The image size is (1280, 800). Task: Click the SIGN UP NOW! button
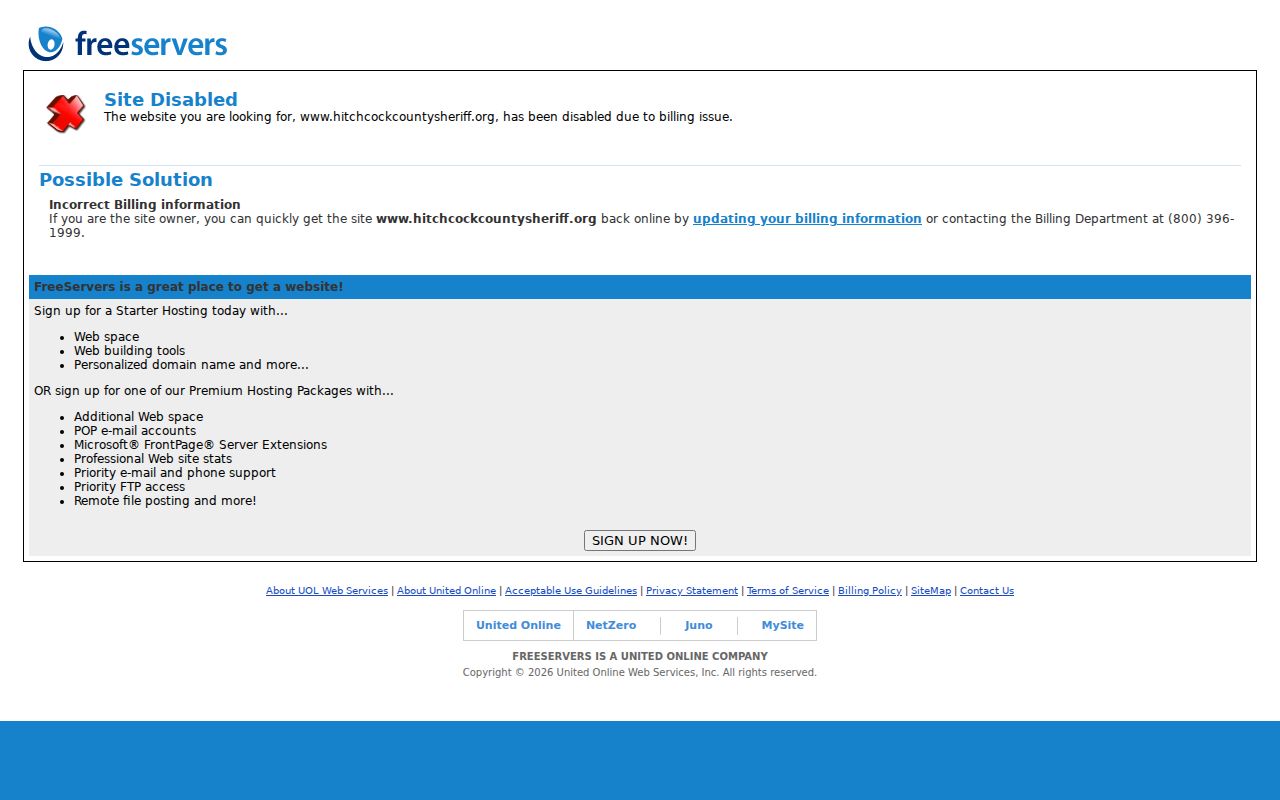click(640, 541)
